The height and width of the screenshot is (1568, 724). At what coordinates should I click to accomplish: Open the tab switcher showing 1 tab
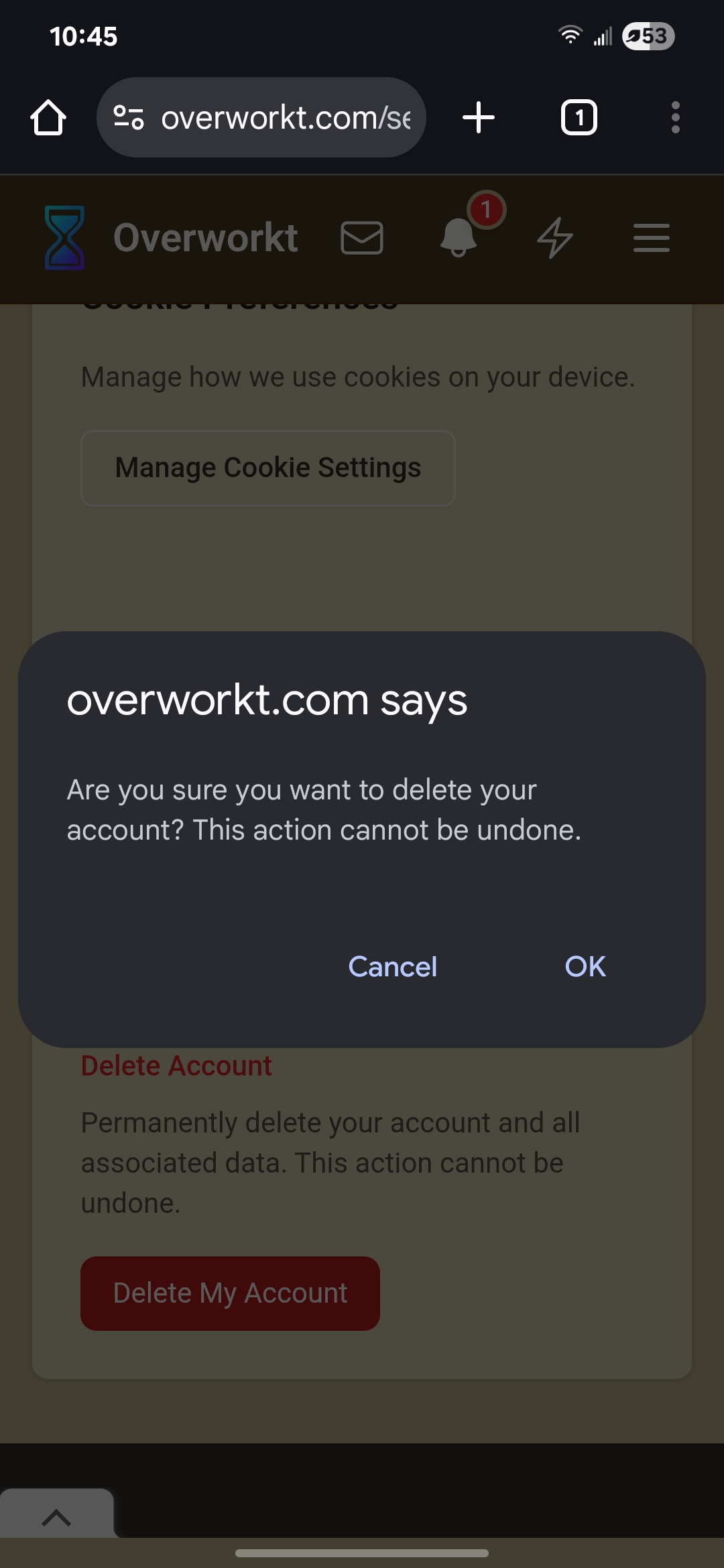(579, 118)
